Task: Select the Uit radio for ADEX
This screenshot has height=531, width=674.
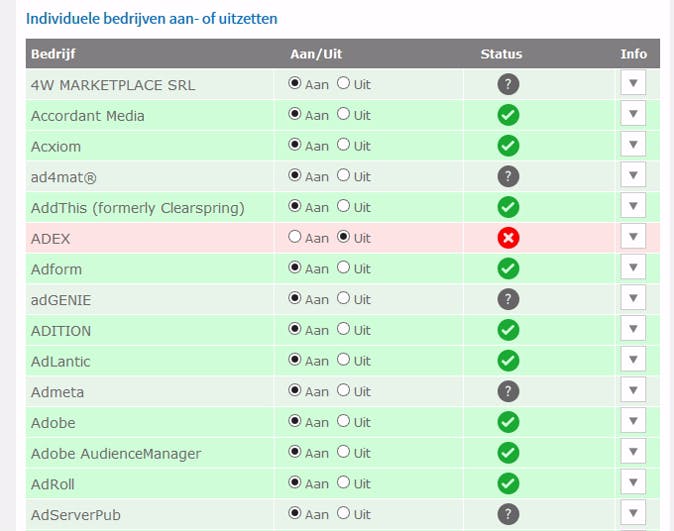Action: [343, 236]
